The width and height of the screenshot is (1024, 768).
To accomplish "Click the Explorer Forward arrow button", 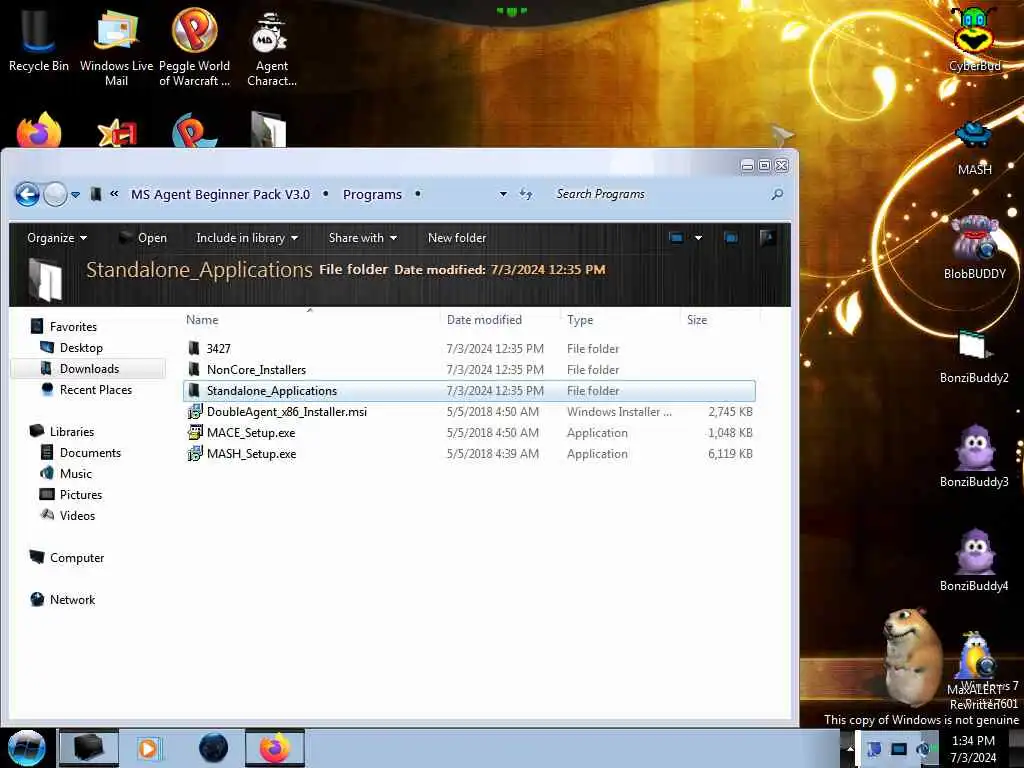I will point(56,195).
